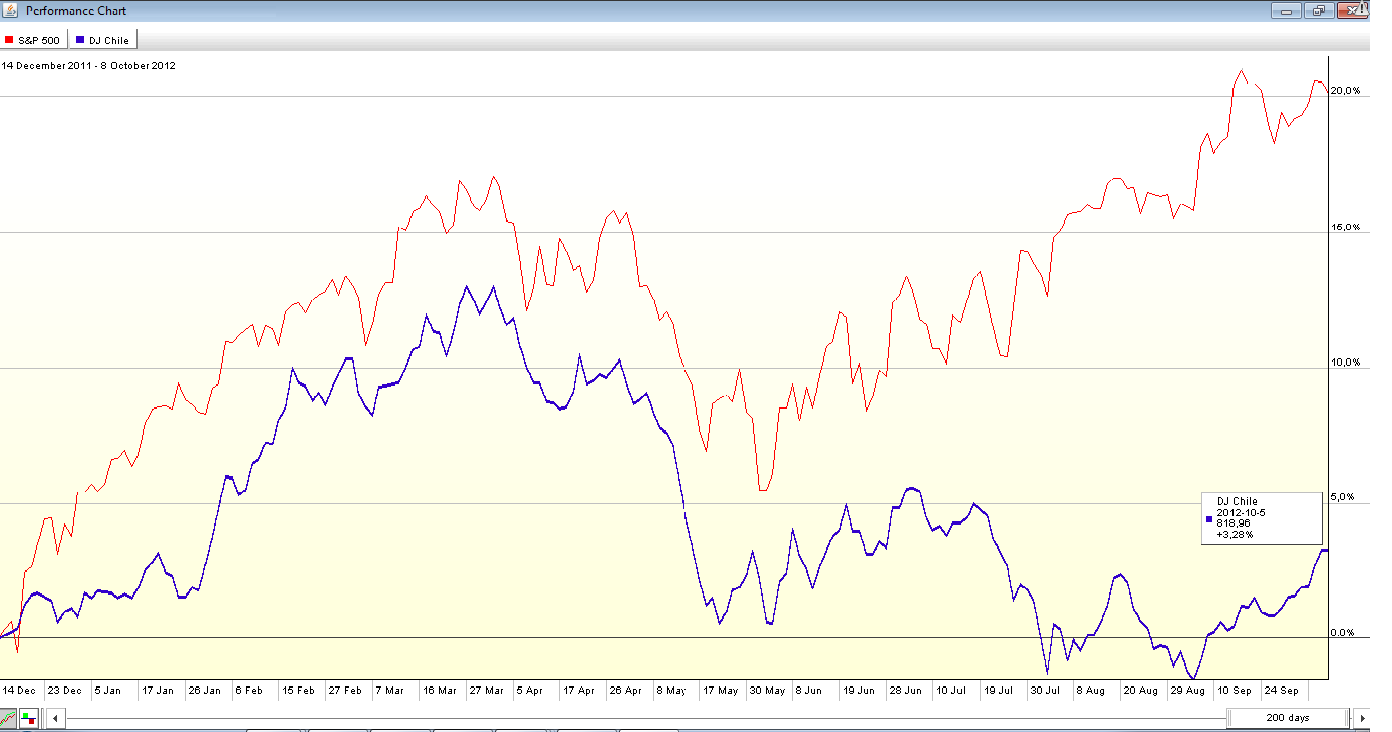Click the '8 Aug' date label
The height and width of the screenshot is (732, 1392).
tap(1091, 690)
